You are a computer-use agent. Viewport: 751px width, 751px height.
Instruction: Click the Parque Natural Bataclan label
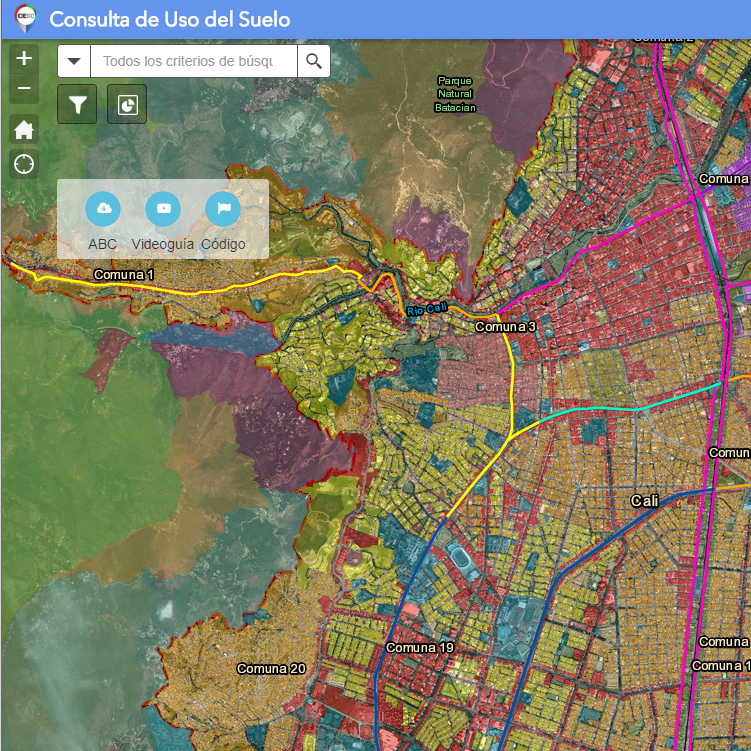[x=455, y=94]
